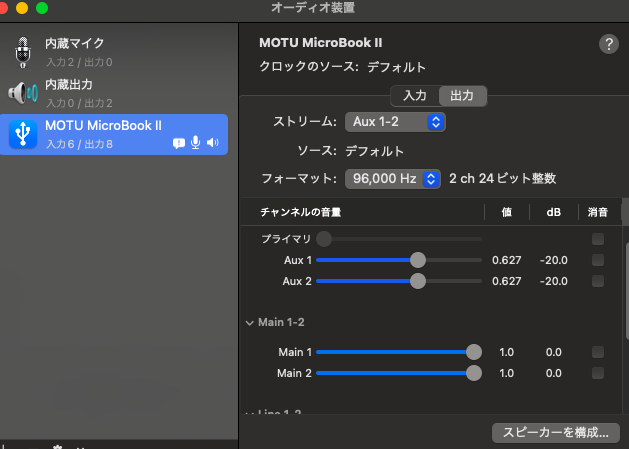Mute the Aux 2 channel
The image size is (629, 449).
[598, 281]
